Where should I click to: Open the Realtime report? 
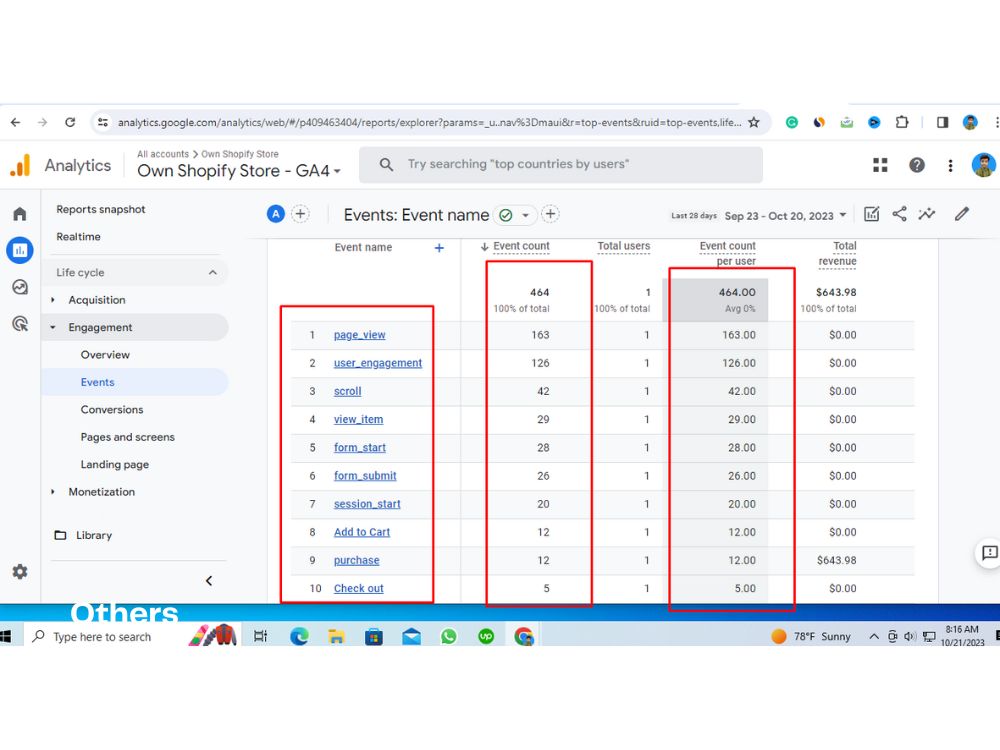point(78,237)
